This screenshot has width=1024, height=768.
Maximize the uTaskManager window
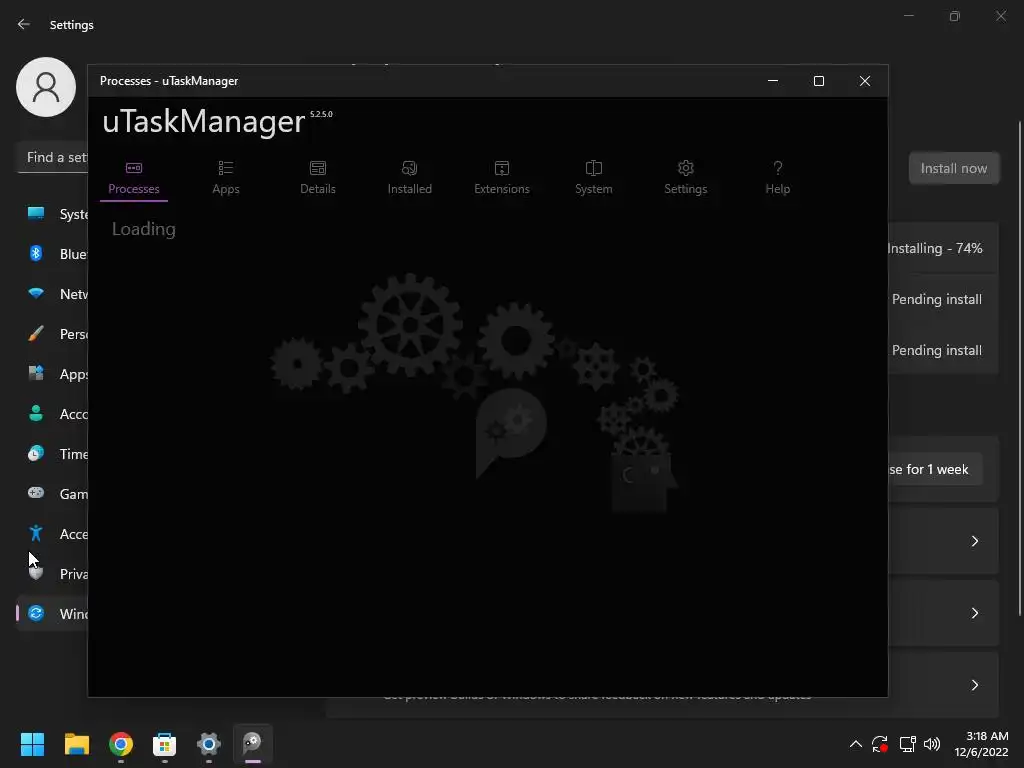(x=819, y=81)
